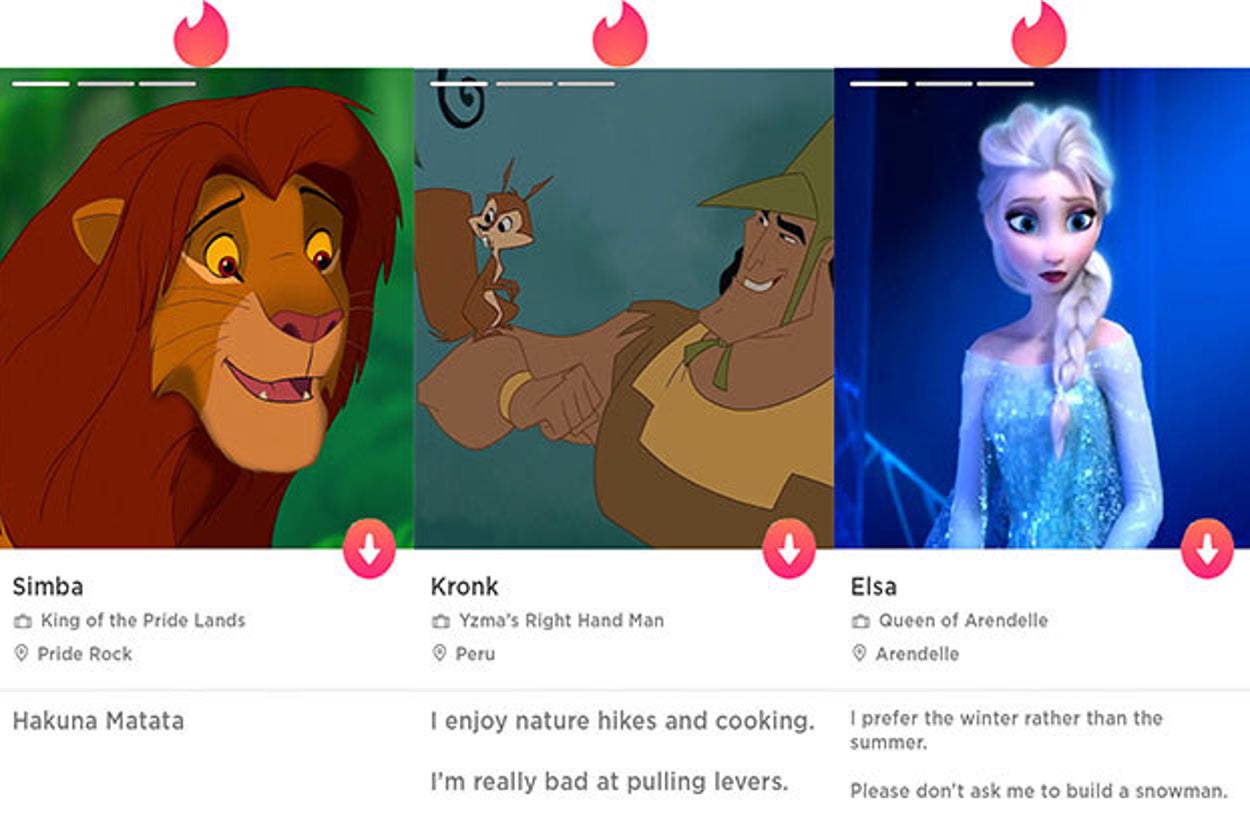Select the third photo indicator on Kronk's card

point(586,83)
